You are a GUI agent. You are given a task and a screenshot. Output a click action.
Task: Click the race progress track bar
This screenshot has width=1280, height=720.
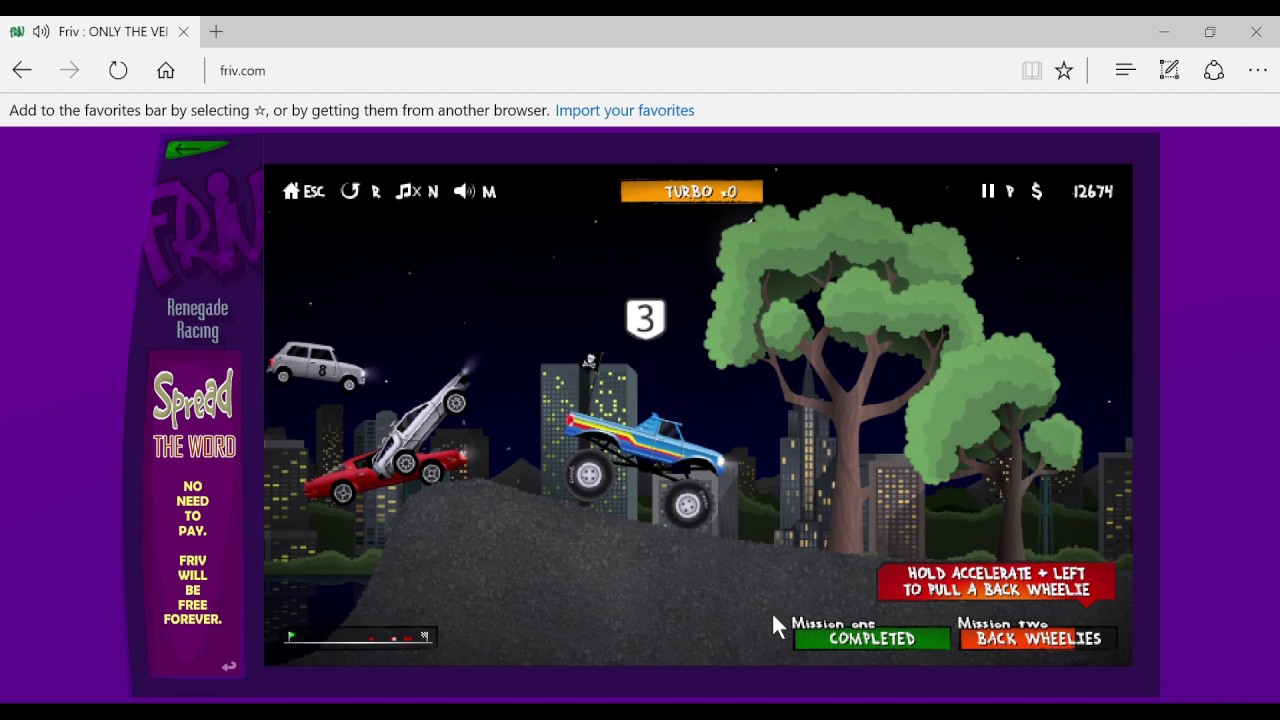359,637
